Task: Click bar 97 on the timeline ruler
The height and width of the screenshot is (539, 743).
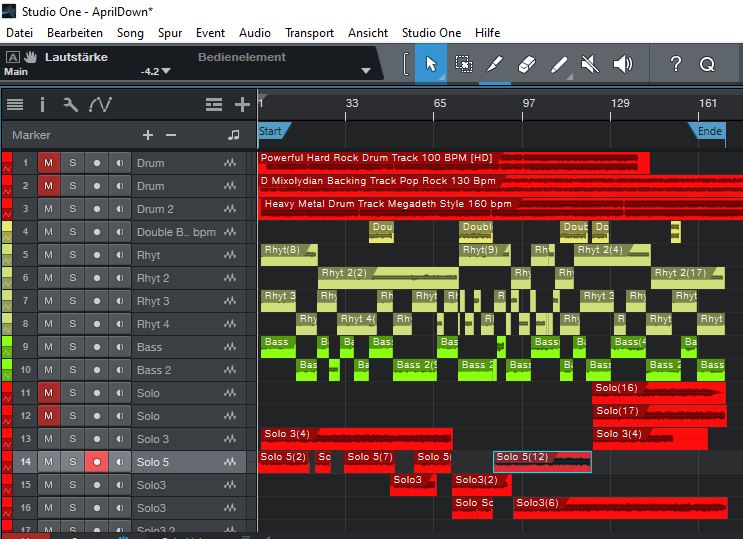Action: click(x=529, y=103)
